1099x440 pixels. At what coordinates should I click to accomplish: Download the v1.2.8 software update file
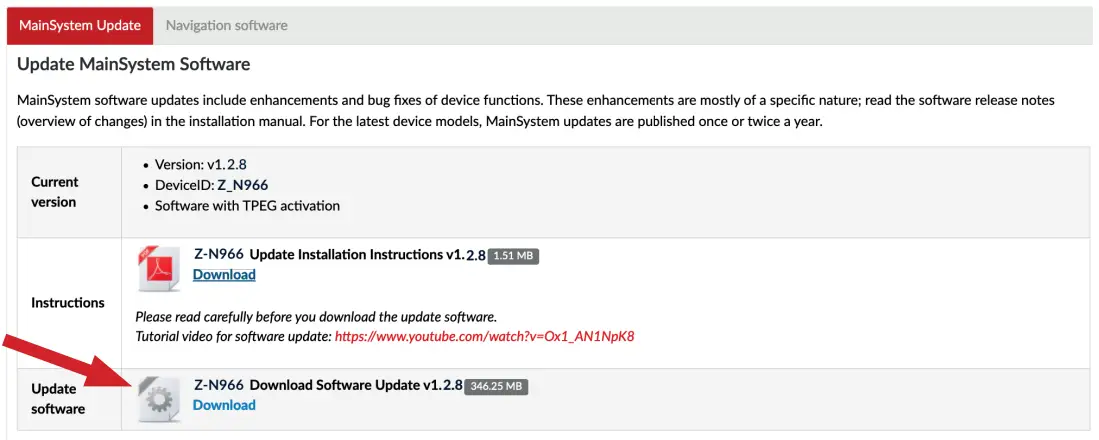click(x=224, y=405)
